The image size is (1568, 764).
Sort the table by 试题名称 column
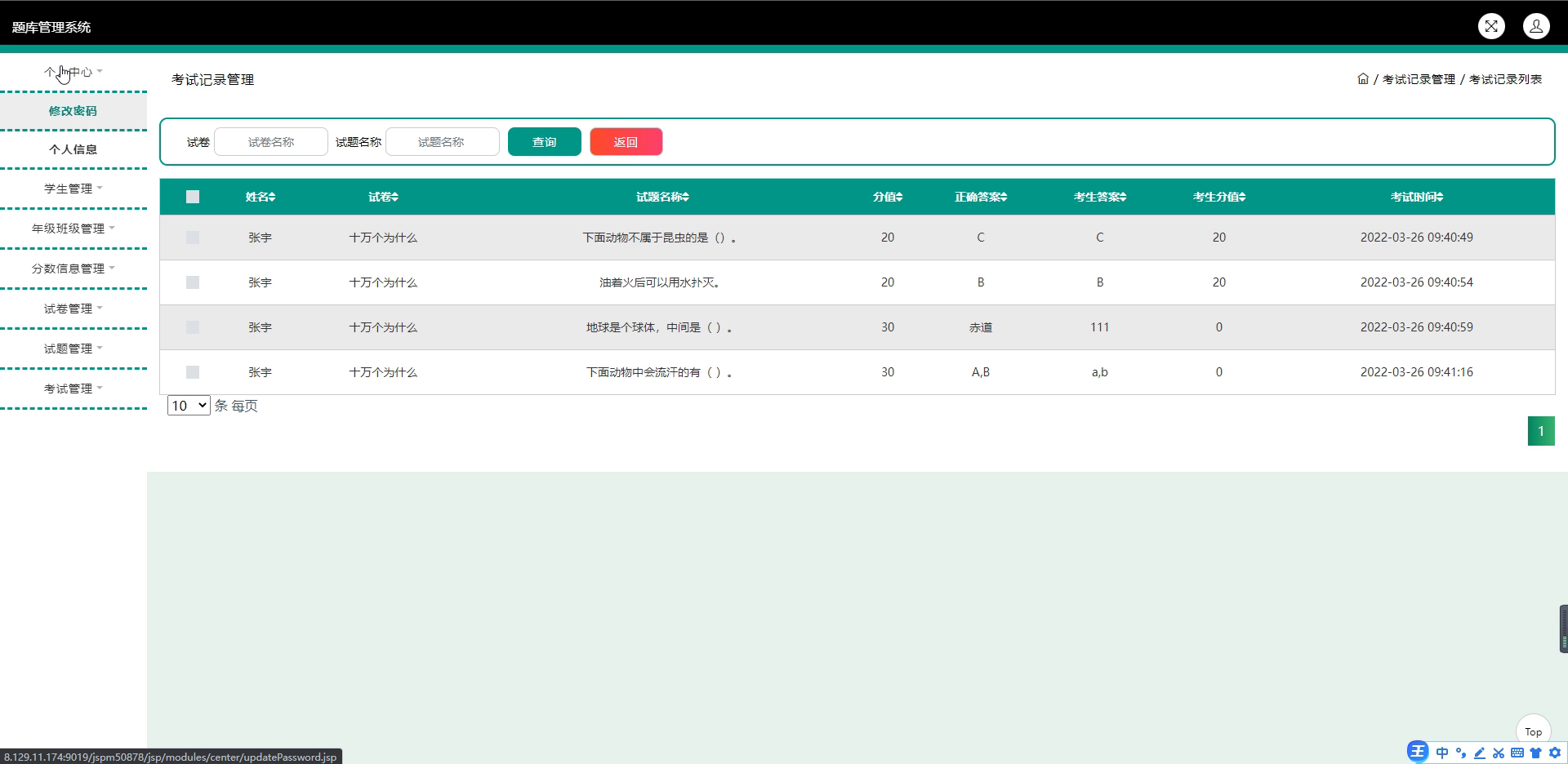coord(662,197)
